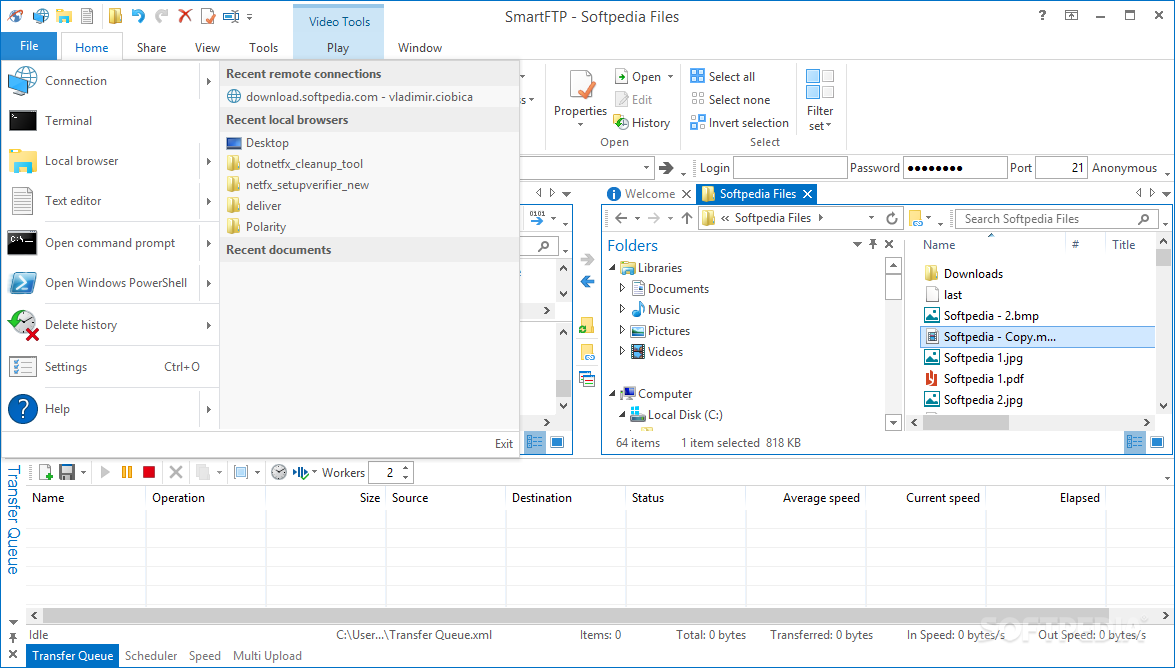Click the Add new queue item icon
1175x668 pixels.
click(45, 472)
